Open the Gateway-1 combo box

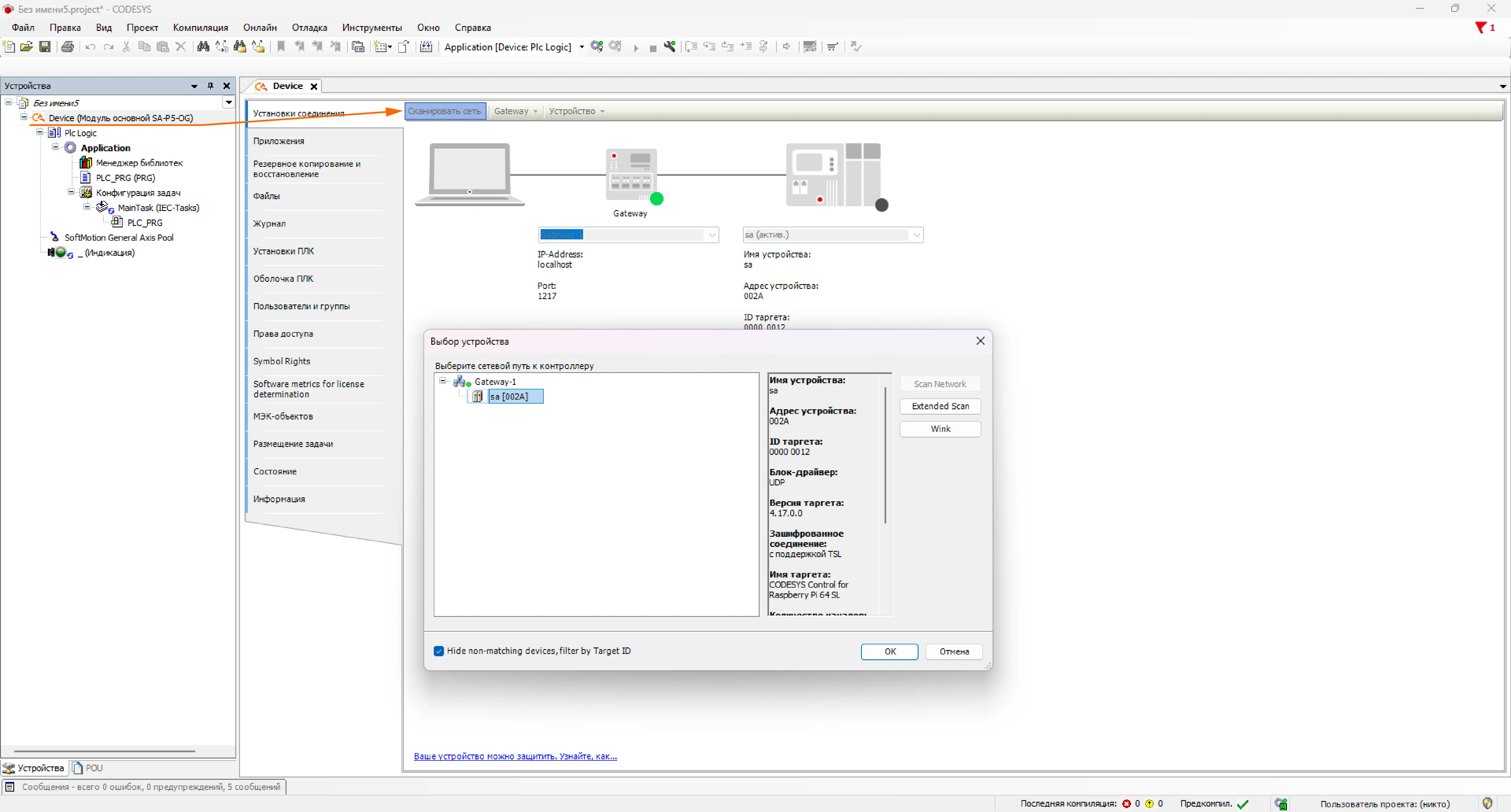coord(628,235)
